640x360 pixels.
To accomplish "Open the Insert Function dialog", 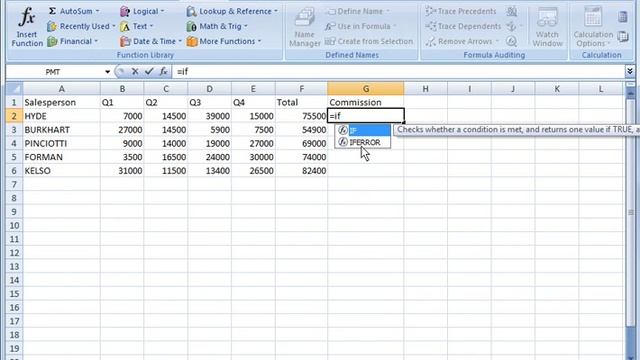I will 27,27.
